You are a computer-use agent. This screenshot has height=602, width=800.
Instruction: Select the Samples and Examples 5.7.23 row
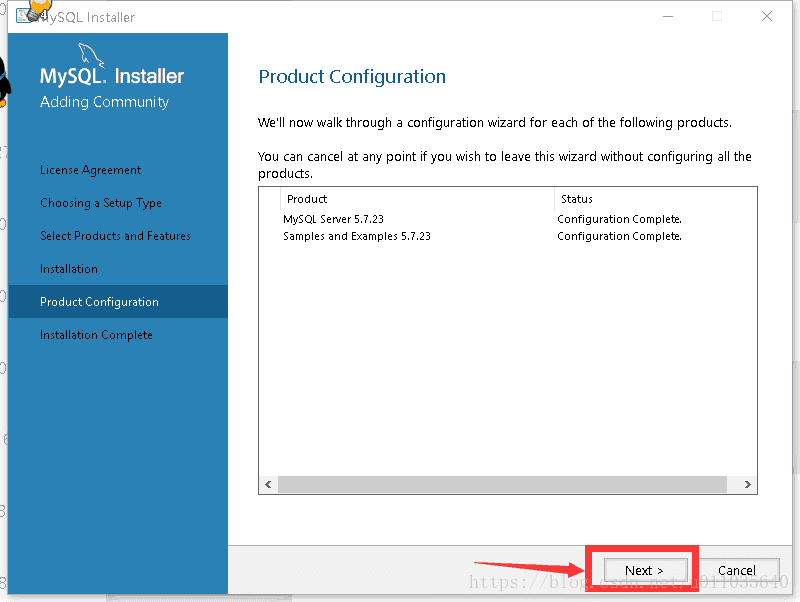508,236
